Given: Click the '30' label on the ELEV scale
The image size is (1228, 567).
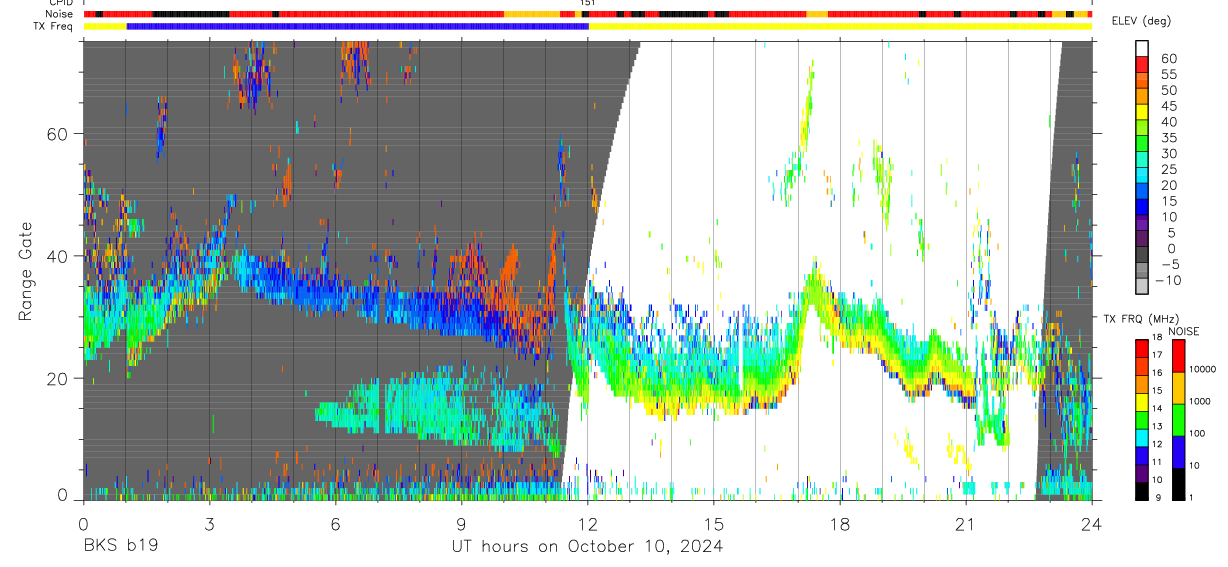Looking at the screenshot, I should click(1168, 153).
